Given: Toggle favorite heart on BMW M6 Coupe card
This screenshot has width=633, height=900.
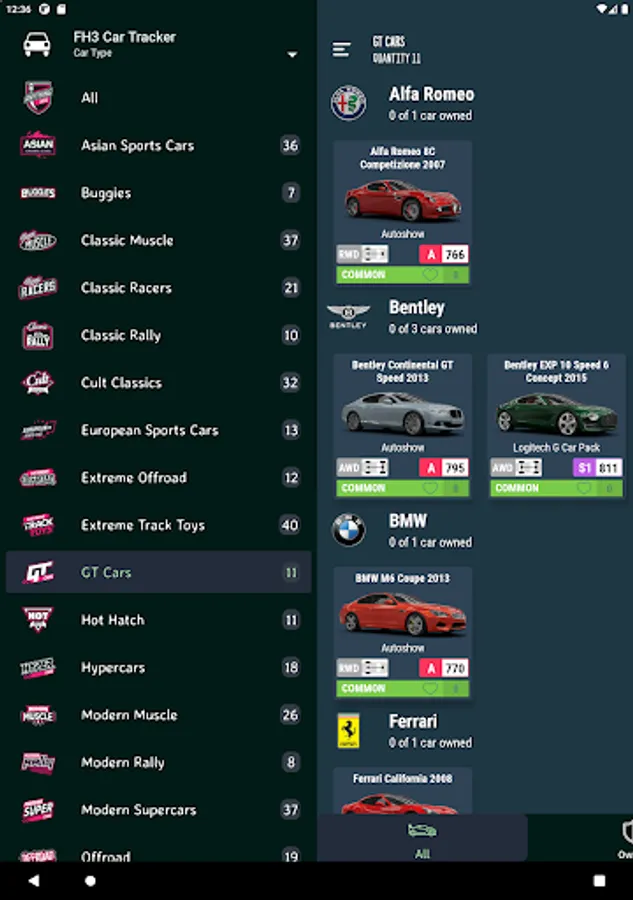Looking at the screenshot, I should (430, 688).
